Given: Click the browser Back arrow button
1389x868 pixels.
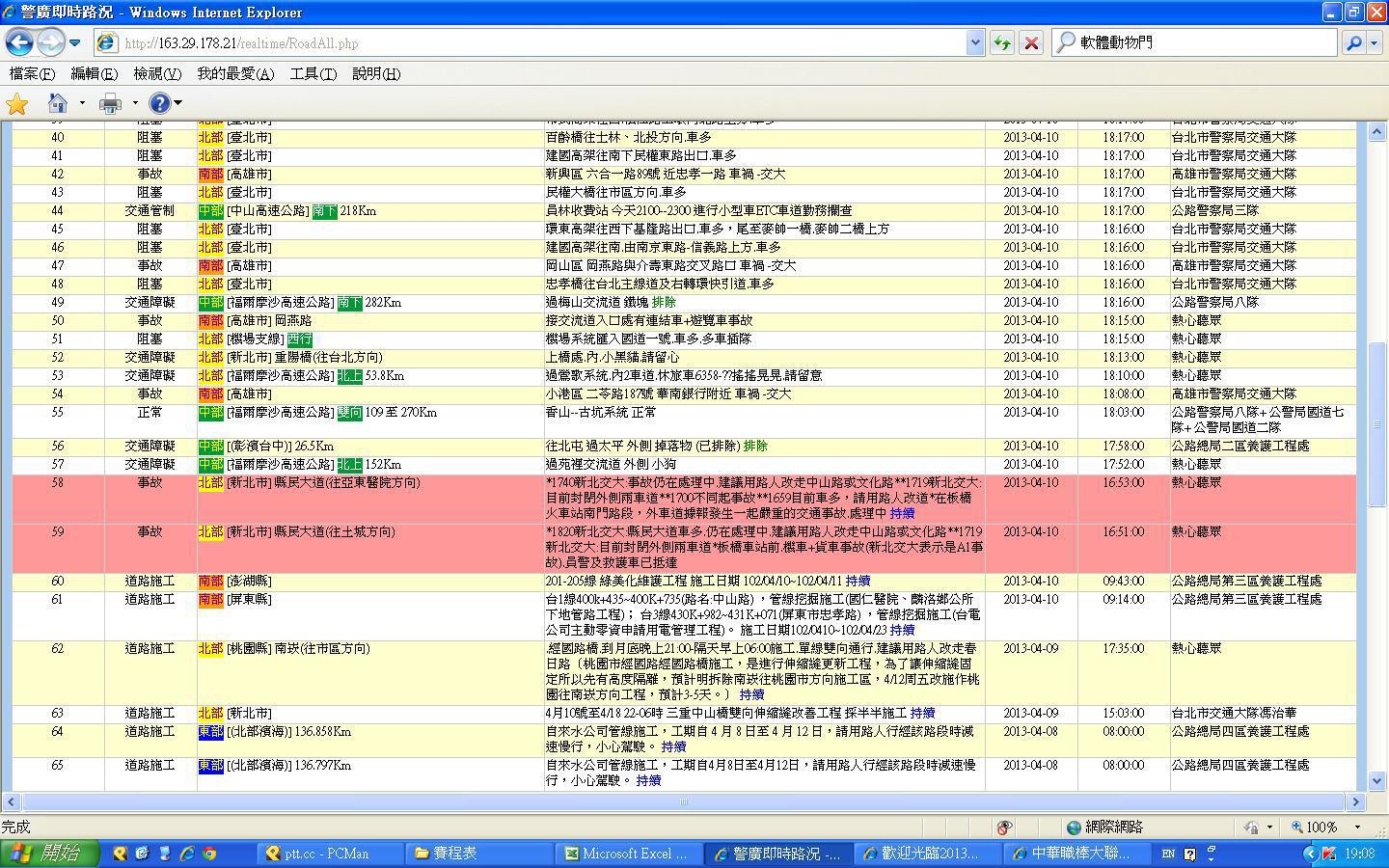Looking at the screenshot, I should point(19,42).
